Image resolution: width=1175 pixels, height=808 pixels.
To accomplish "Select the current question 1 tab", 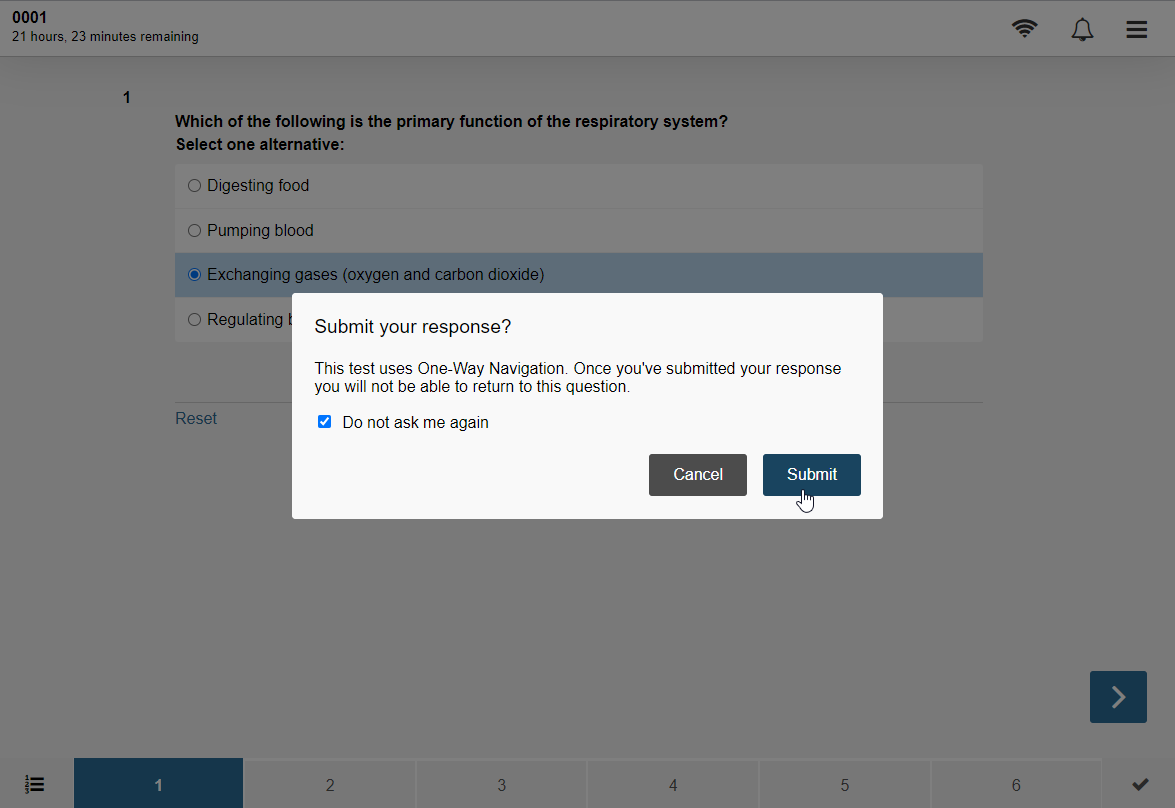I will click(158, 784).
